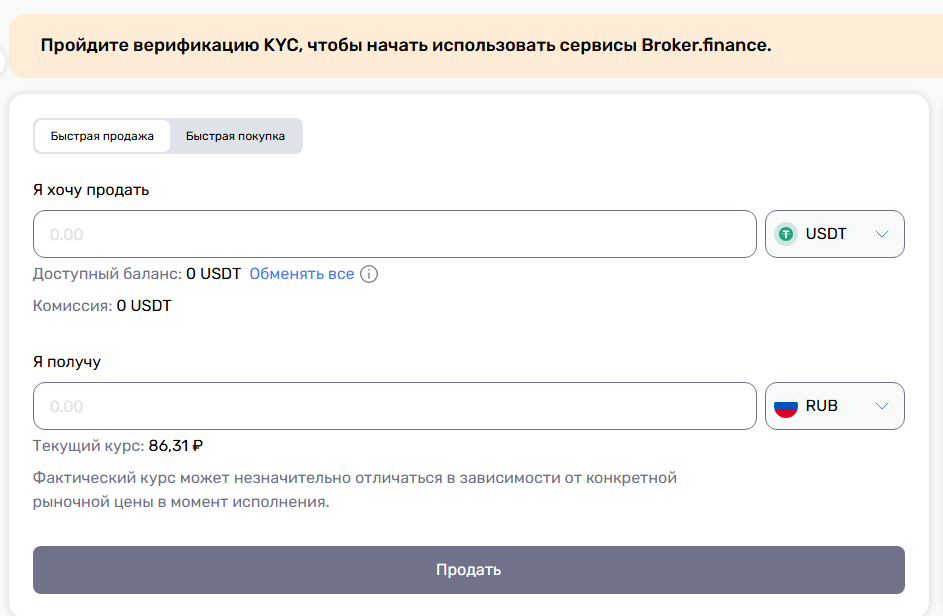Switch to Быстрая продажа tab
The image size is (943, 616).
[102, 136]
